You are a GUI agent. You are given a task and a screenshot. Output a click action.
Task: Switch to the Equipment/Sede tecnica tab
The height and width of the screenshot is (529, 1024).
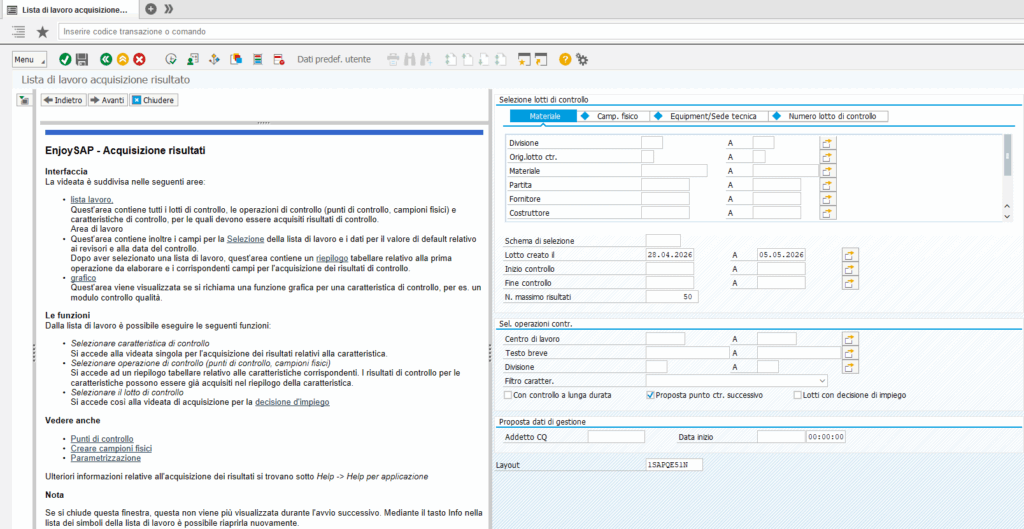tap(710, 116)
